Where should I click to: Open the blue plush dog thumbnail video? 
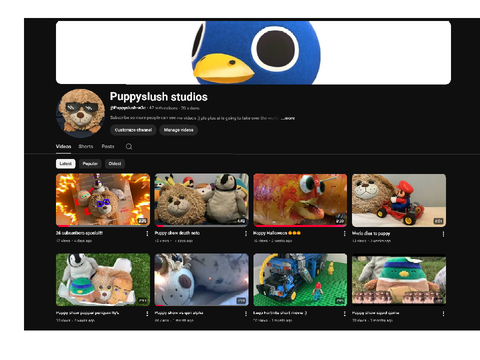coord(201,280)
